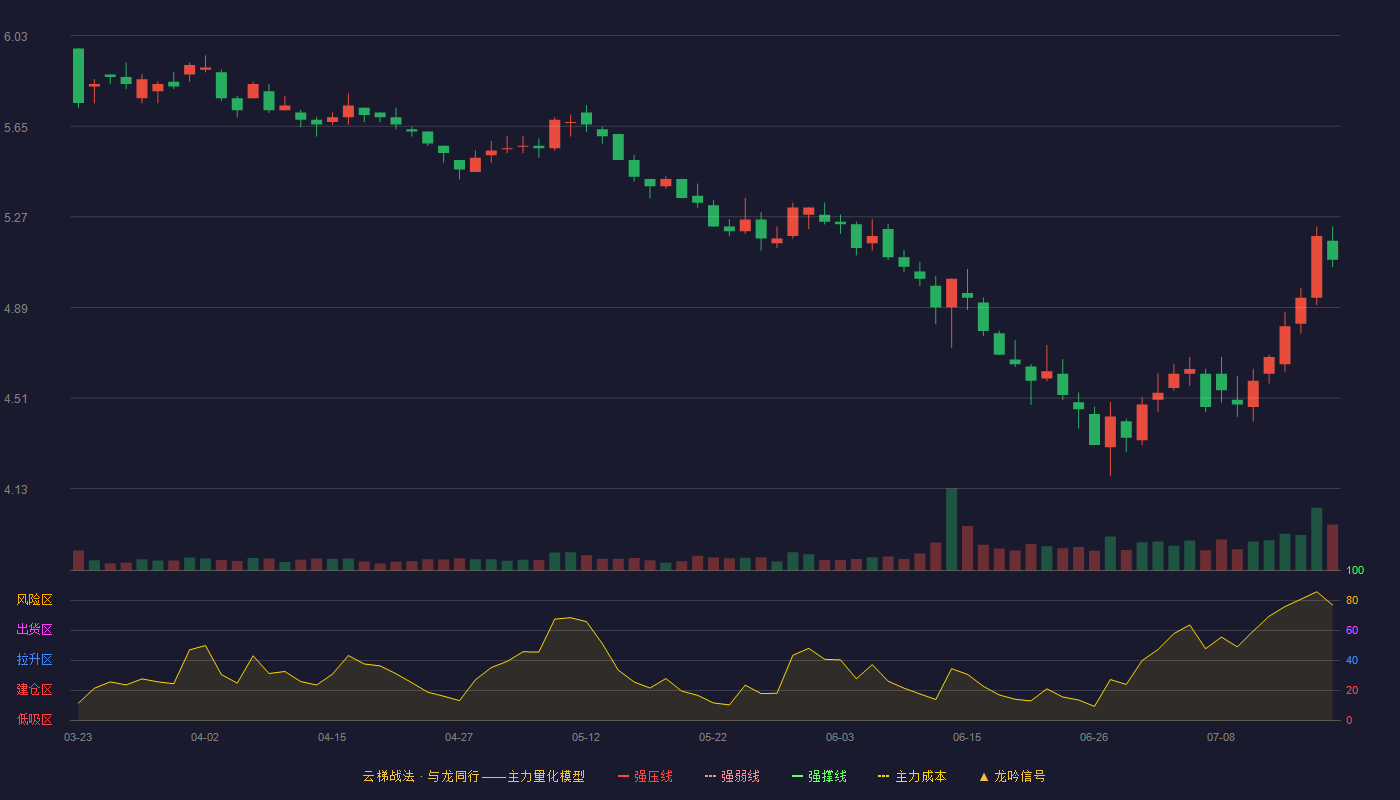Click the 风险区 zone label
This screenshot has height=800, width=1400.
tap(34, 600)
